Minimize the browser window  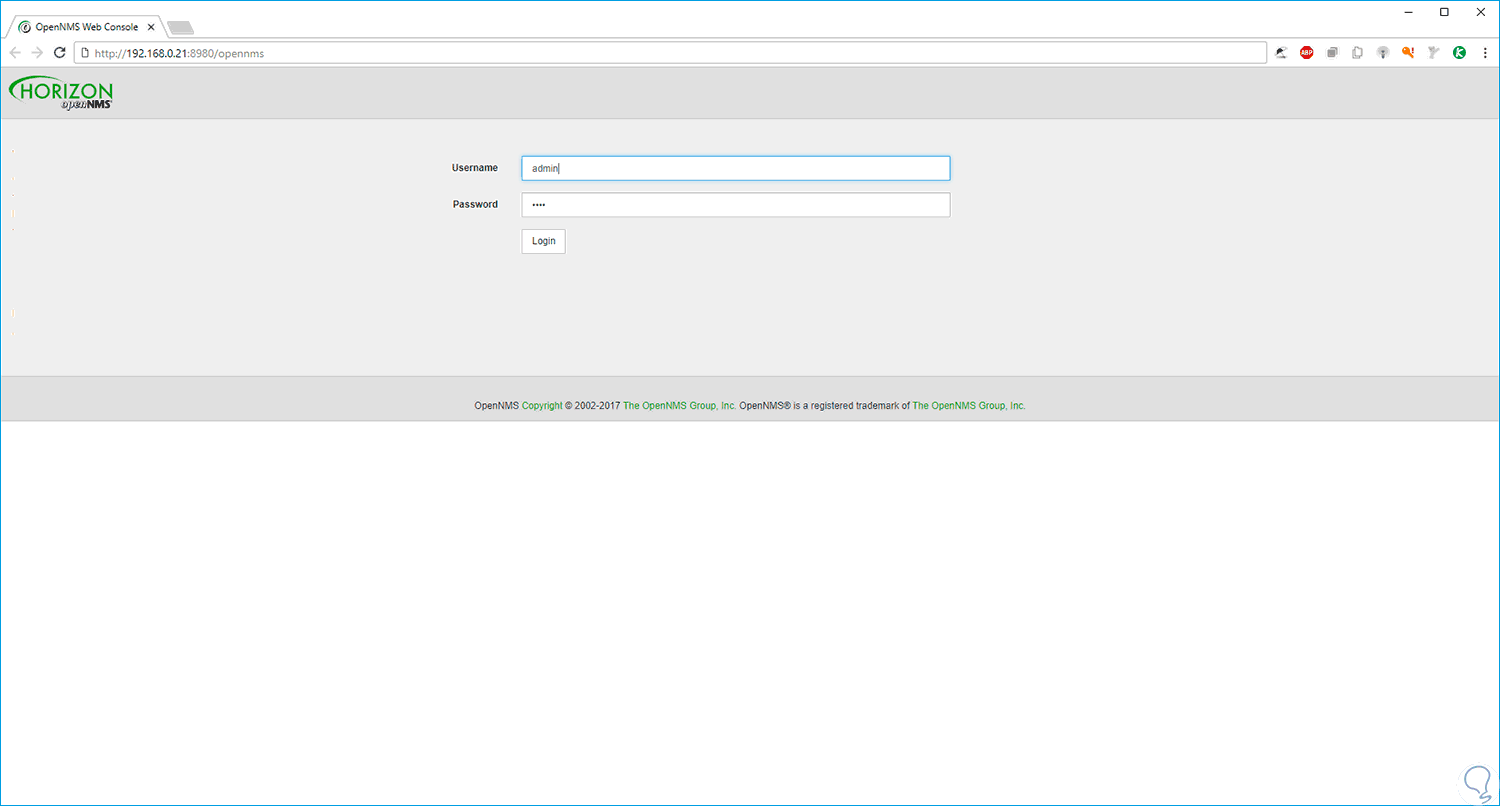(x=1407, y=12)
